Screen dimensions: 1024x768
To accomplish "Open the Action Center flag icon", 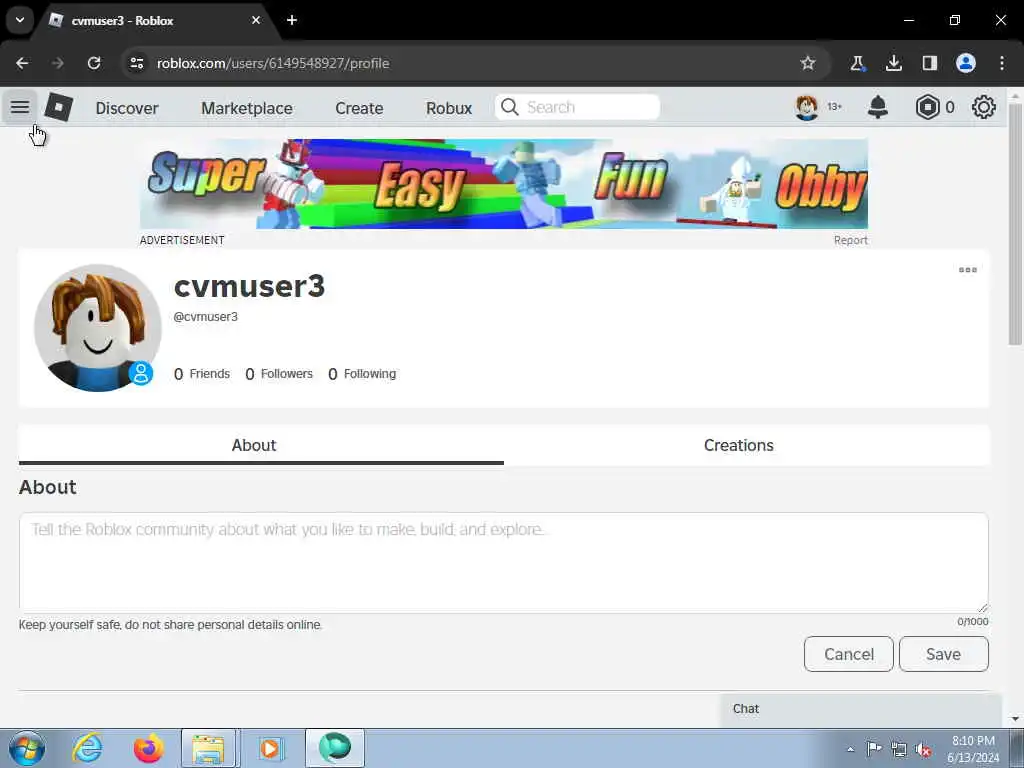I will [874, 748].
